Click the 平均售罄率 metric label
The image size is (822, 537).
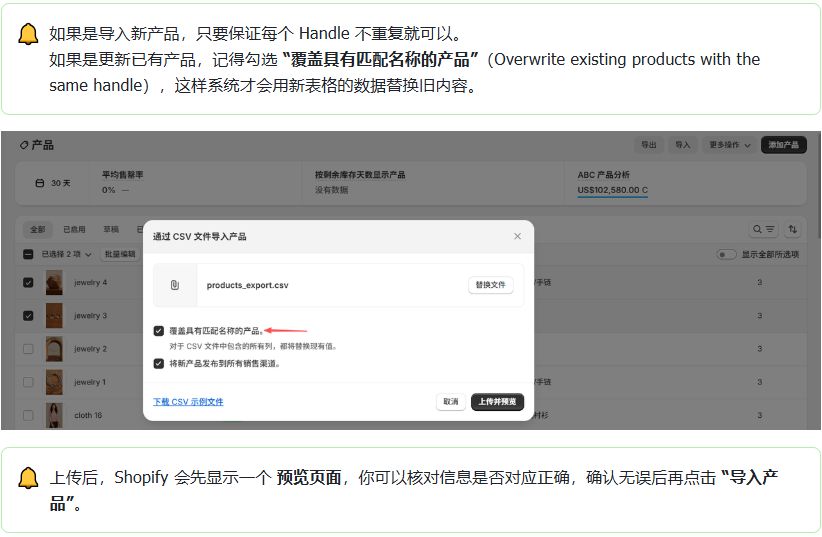click(122, 175)
